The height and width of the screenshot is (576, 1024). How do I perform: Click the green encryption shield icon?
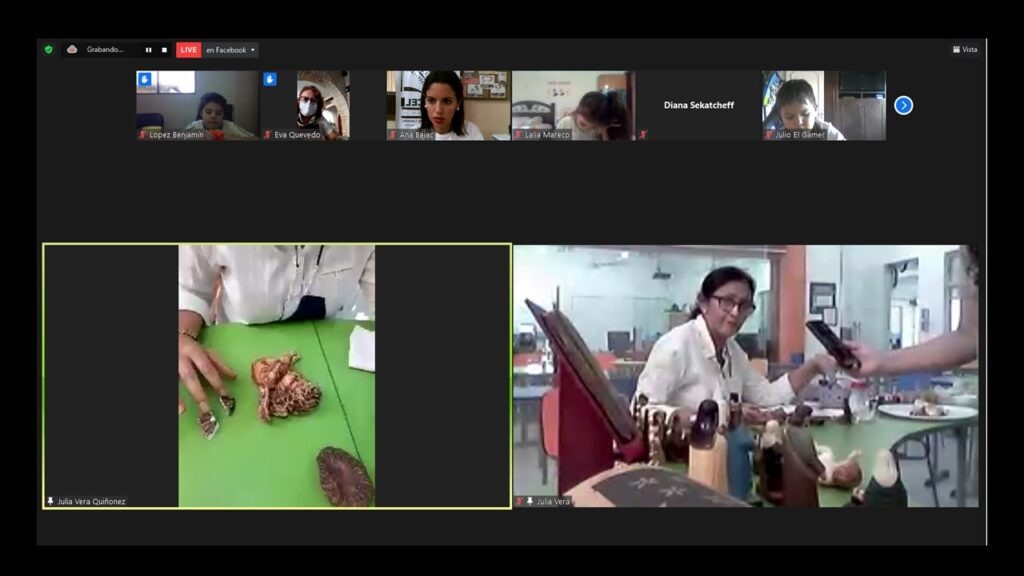[48, 49]
